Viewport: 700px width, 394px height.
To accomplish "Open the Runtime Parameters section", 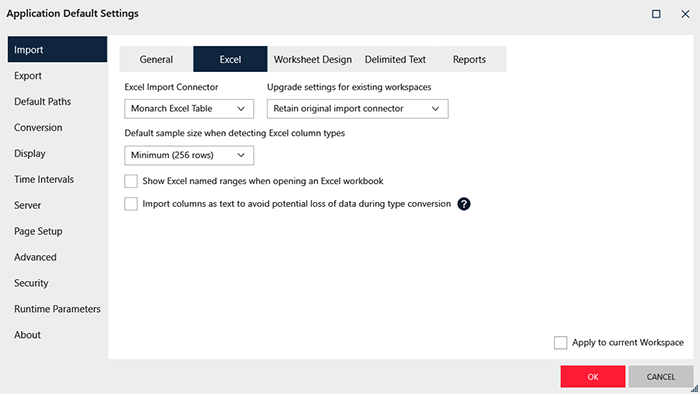I will pyautogui.click(x=57, y=309).
